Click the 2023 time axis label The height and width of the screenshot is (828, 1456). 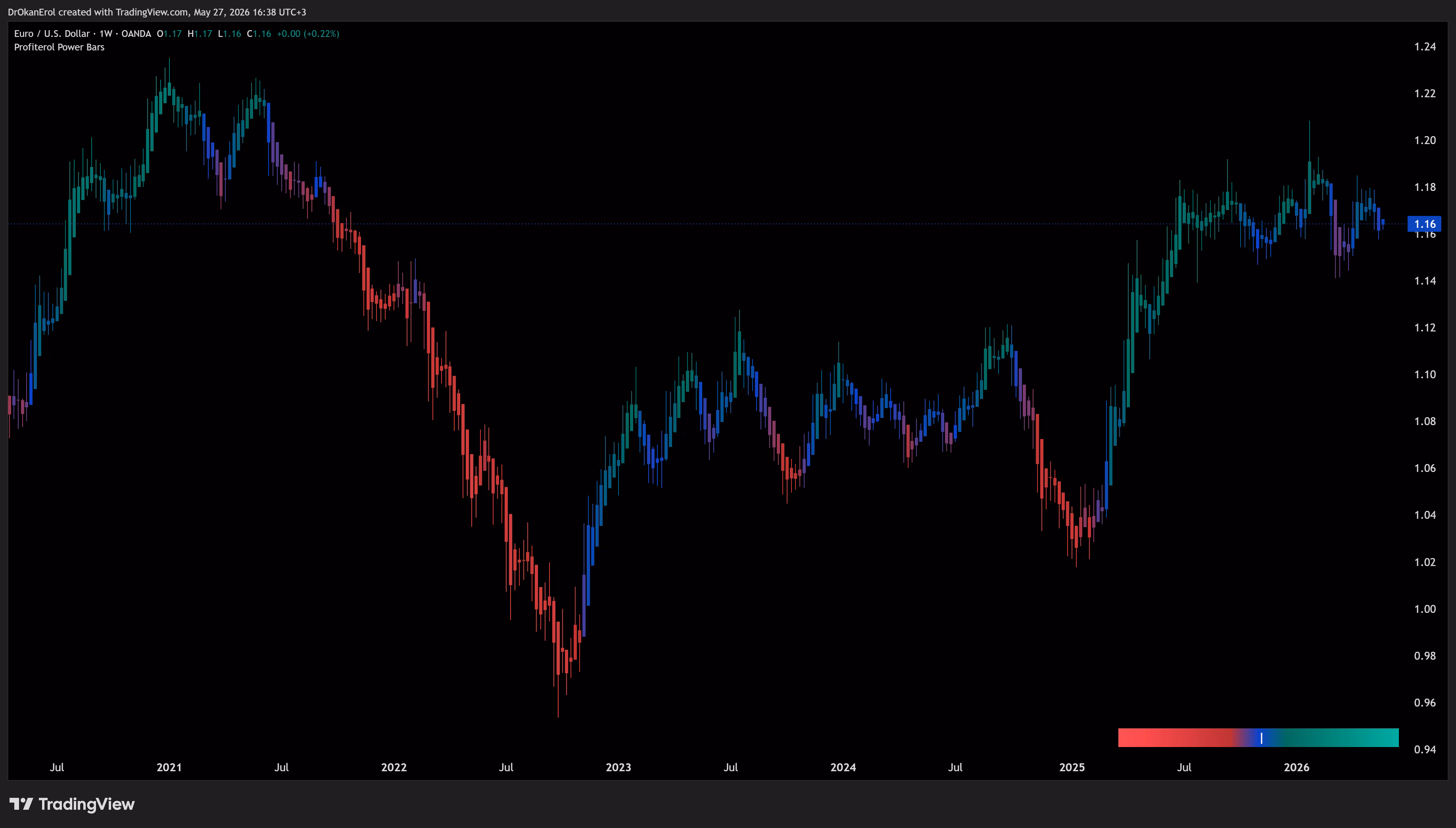coord(619,767)
